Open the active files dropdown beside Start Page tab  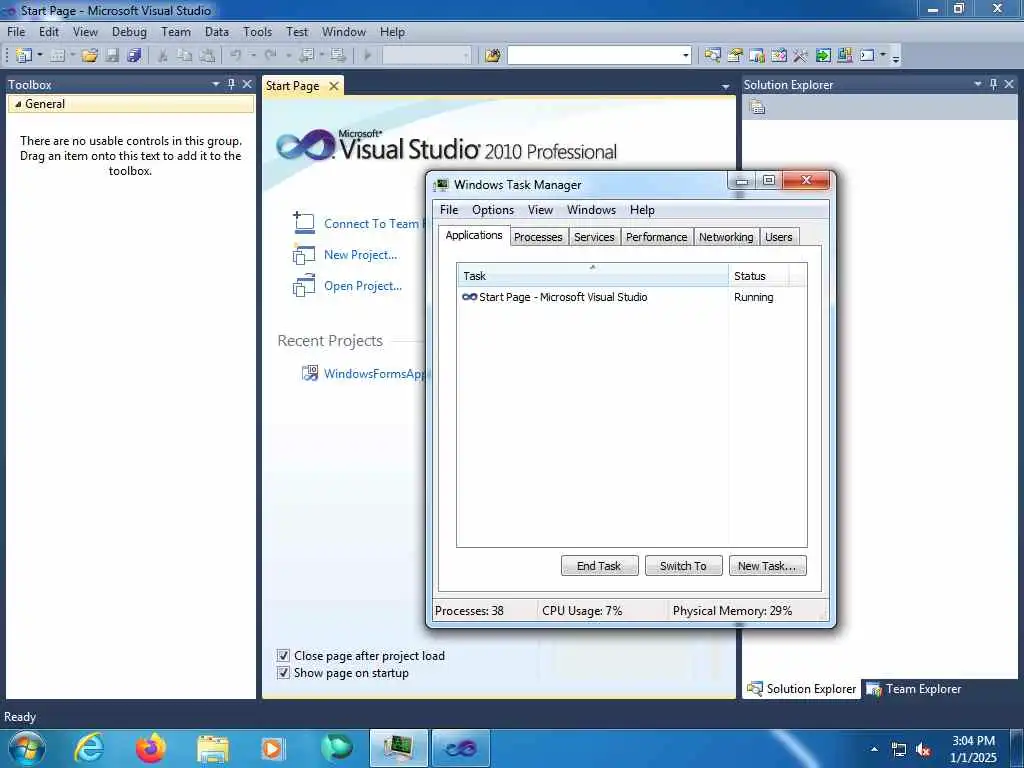click(725, 86)
